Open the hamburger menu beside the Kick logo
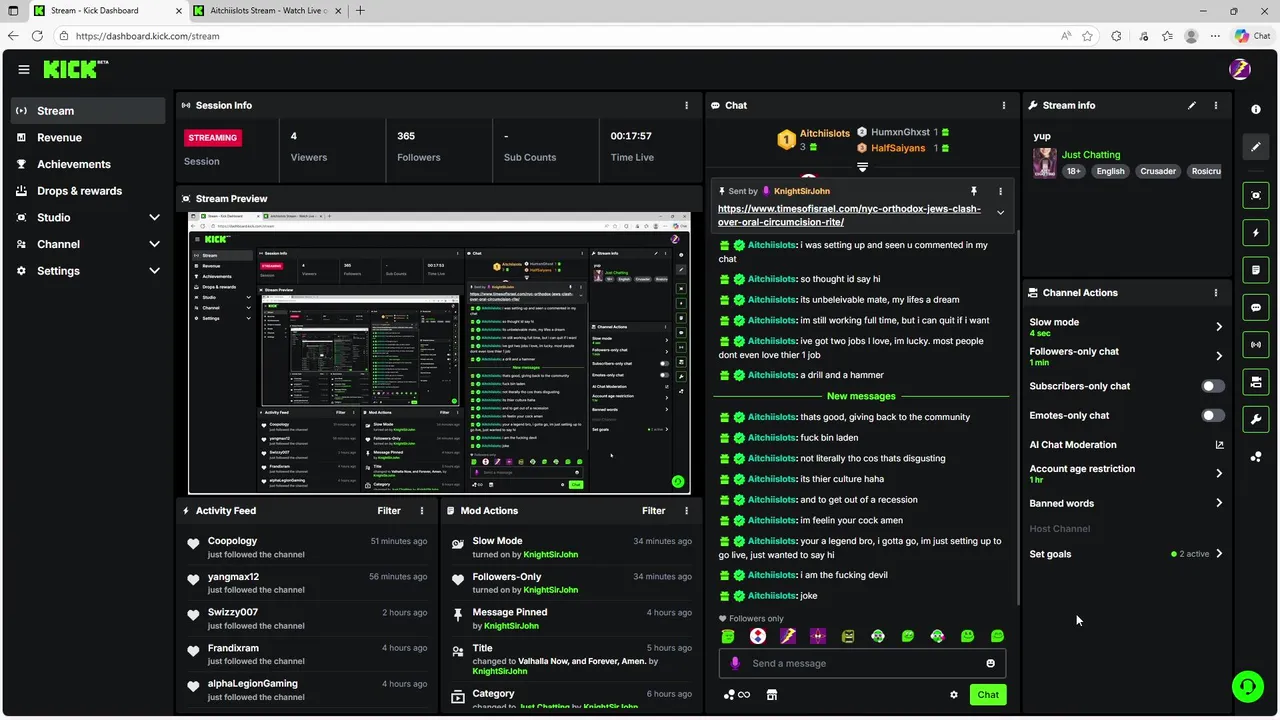Screen dimensions: 1280x720 pos(24,69)
